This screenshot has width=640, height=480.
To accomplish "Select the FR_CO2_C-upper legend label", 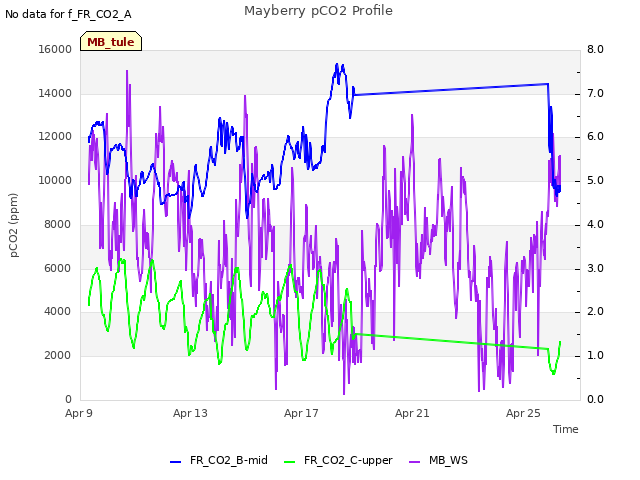I will click(x=348, y=460).
